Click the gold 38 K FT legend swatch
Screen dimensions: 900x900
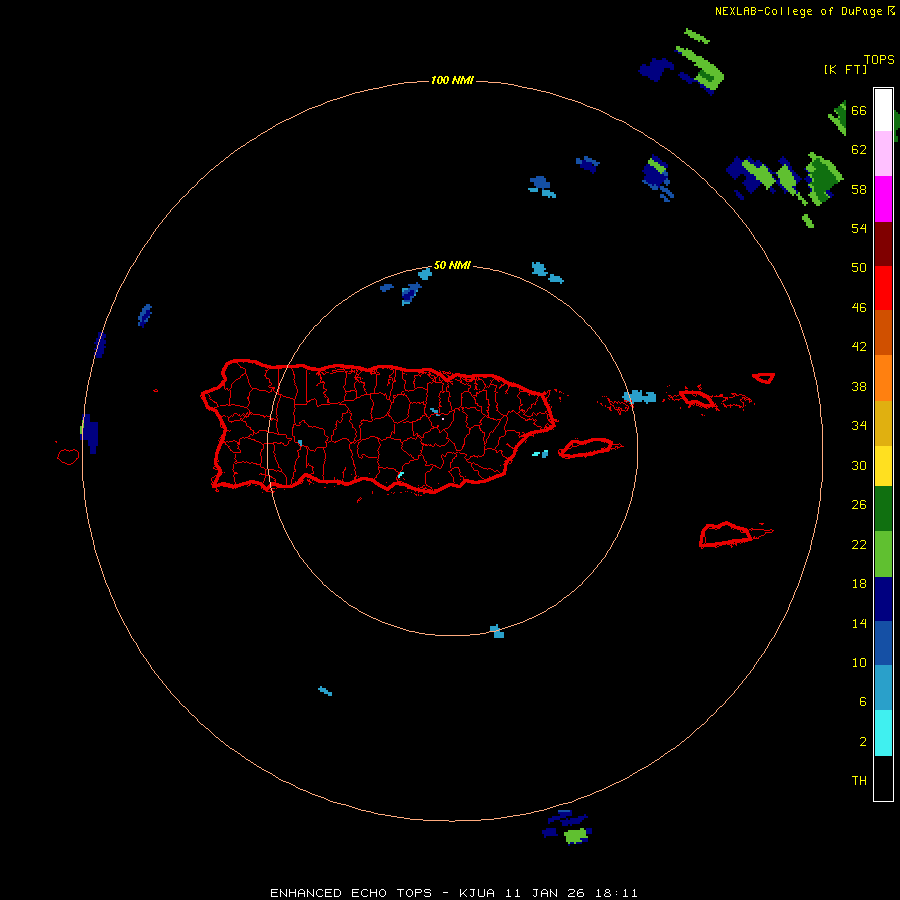click(883, 423)
